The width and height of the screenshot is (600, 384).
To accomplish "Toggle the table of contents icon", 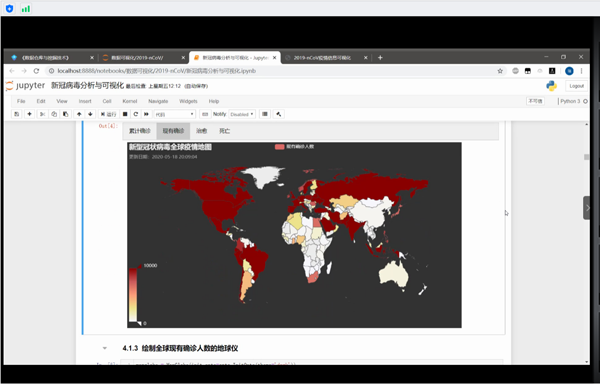I will 265,114.
